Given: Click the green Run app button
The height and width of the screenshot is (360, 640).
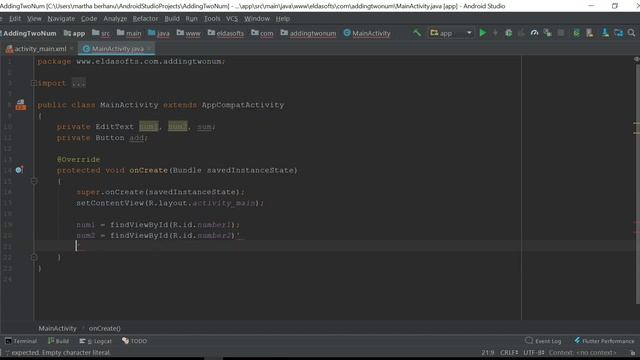Looking at the screenshot, I should 483,33.
